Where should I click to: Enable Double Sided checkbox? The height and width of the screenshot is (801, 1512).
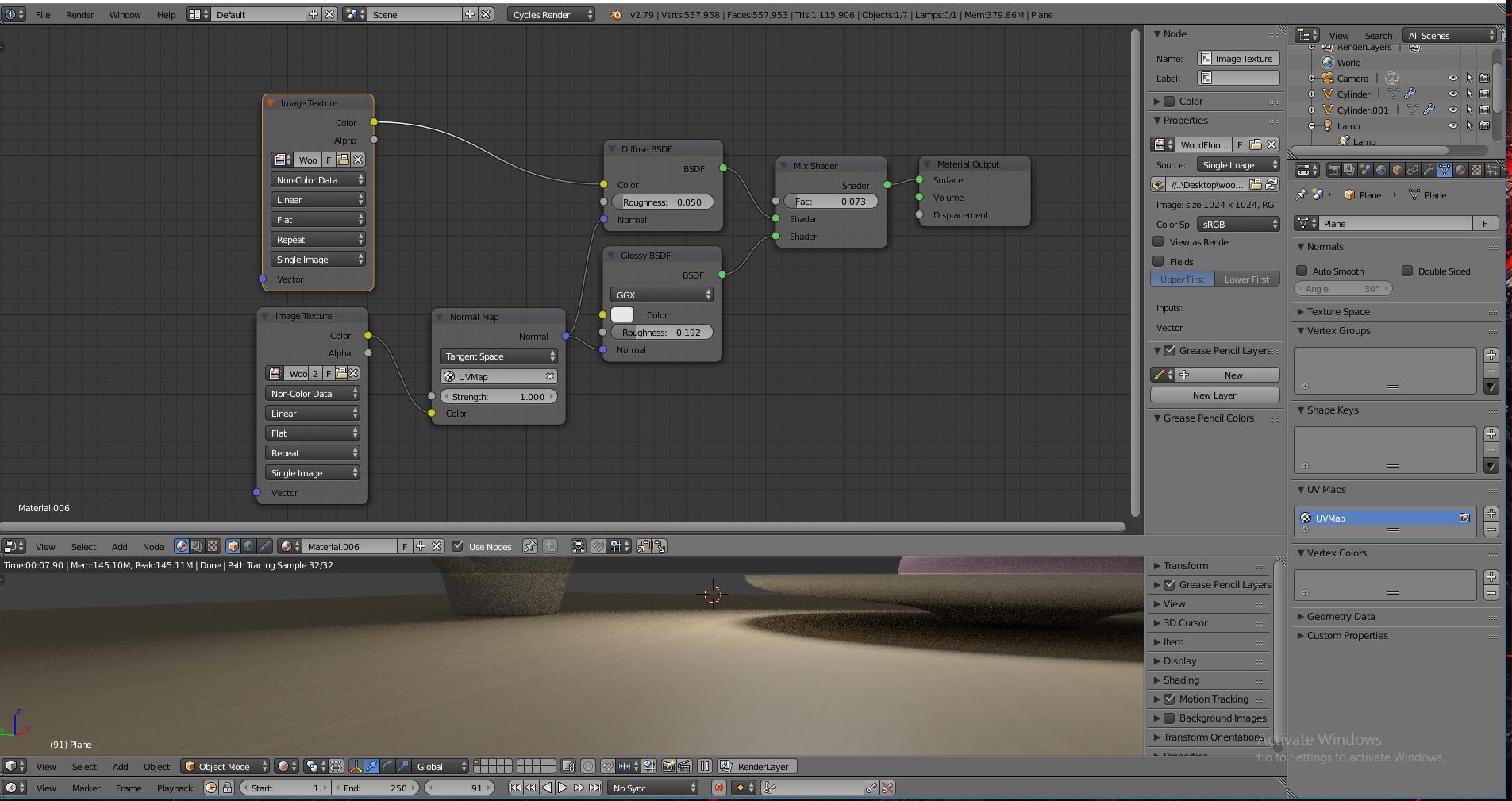pos(1407,271)
